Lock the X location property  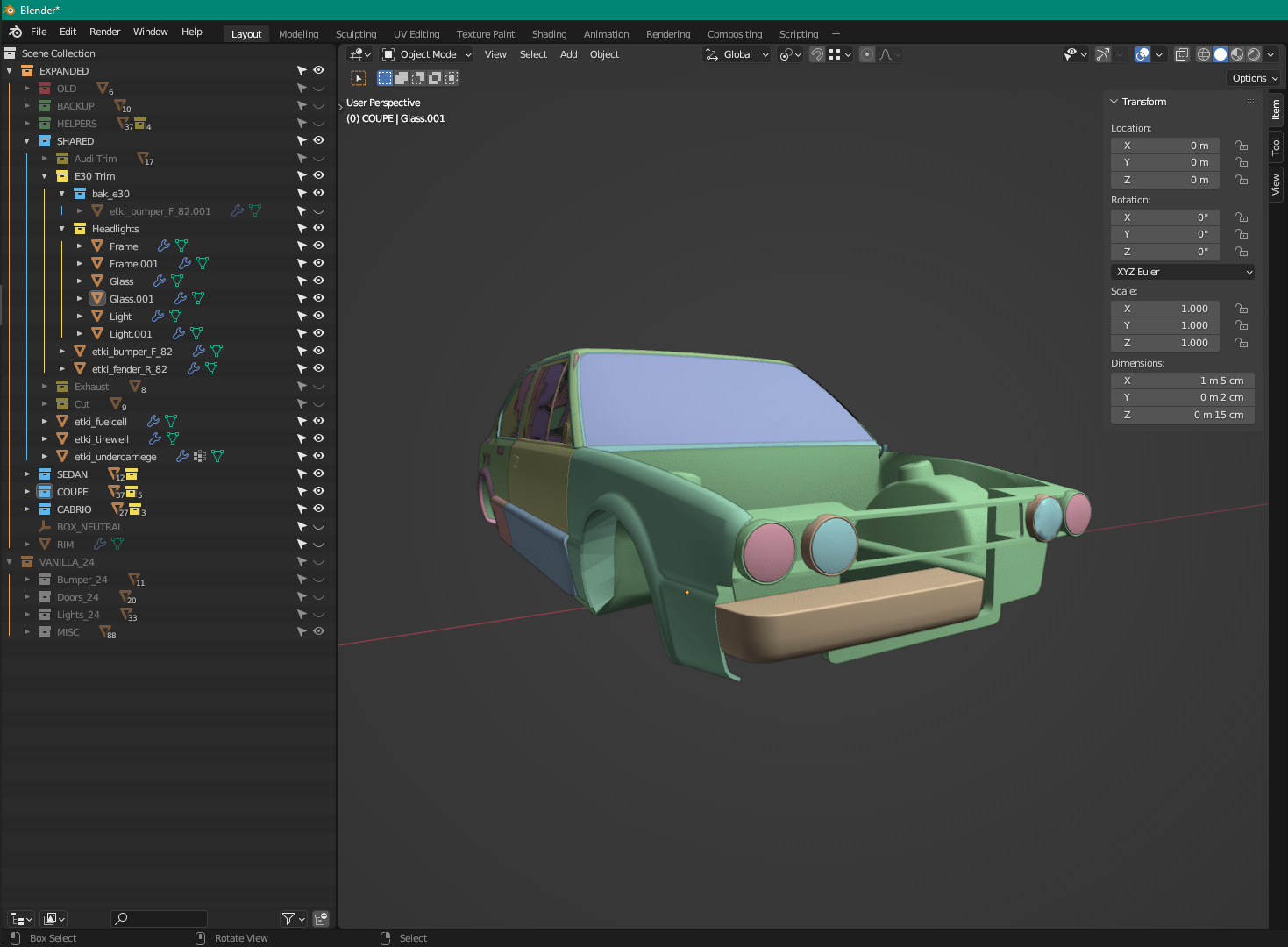(x=1242, y=146)
